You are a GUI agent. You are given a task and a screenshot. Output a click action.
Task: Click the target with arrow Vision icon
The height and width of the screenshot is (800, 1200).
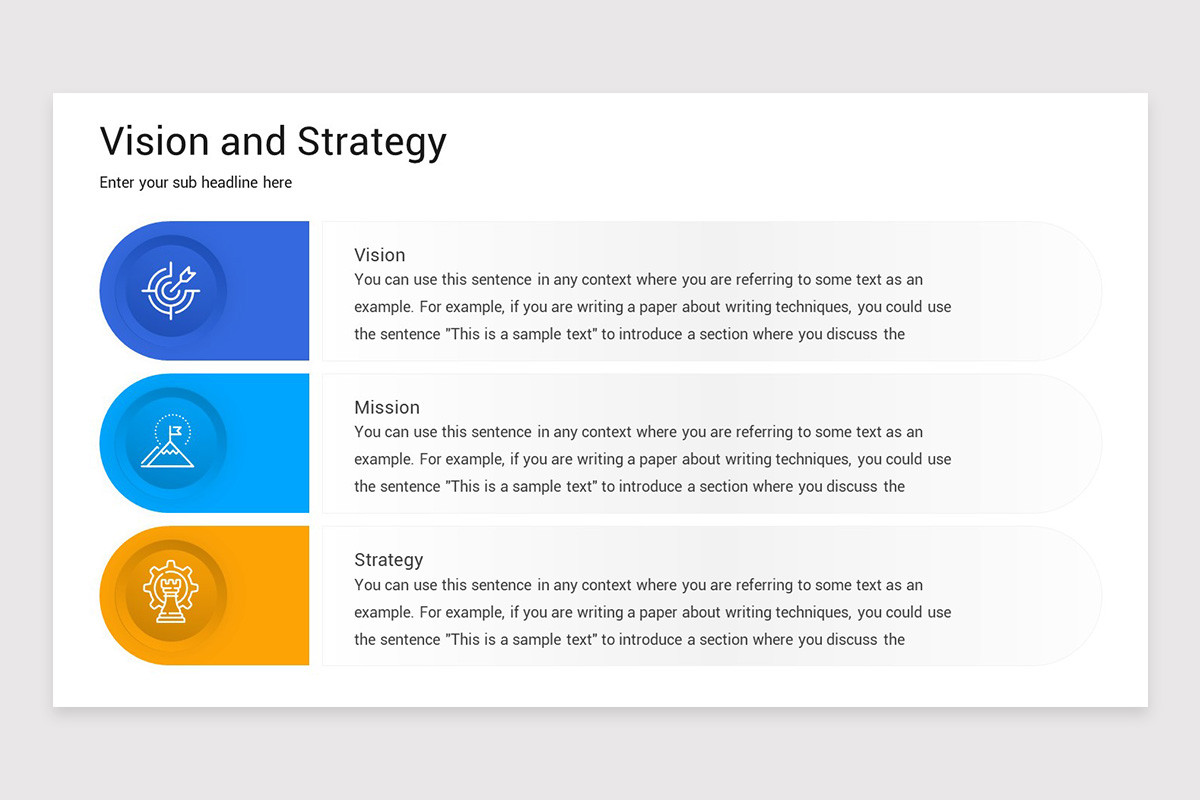[x=171, y=291]
